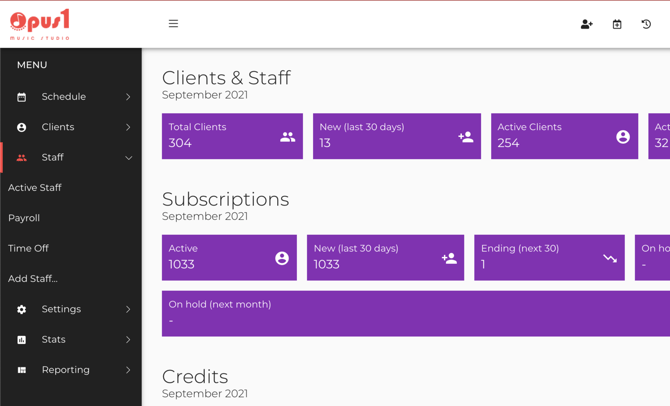Click Add Staff... in sidebar

point(33,279)
